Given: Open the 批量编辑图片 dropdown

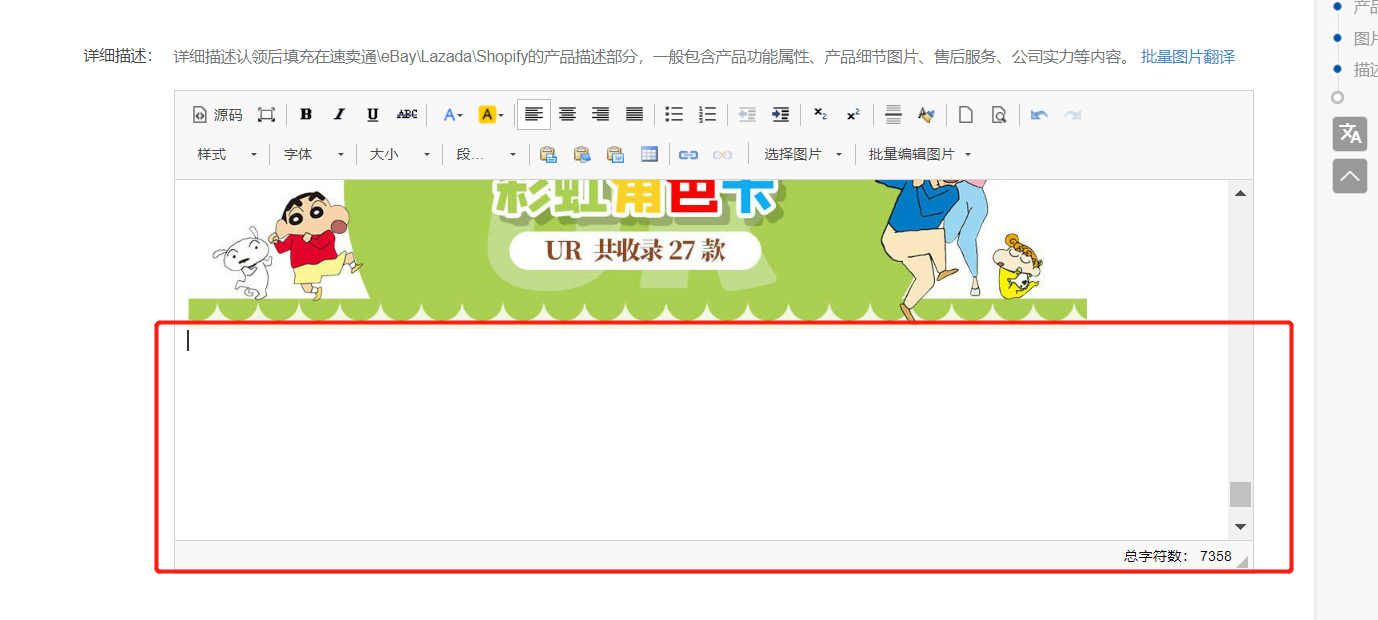Looking at the screenshot, I should tap(919, 154).
